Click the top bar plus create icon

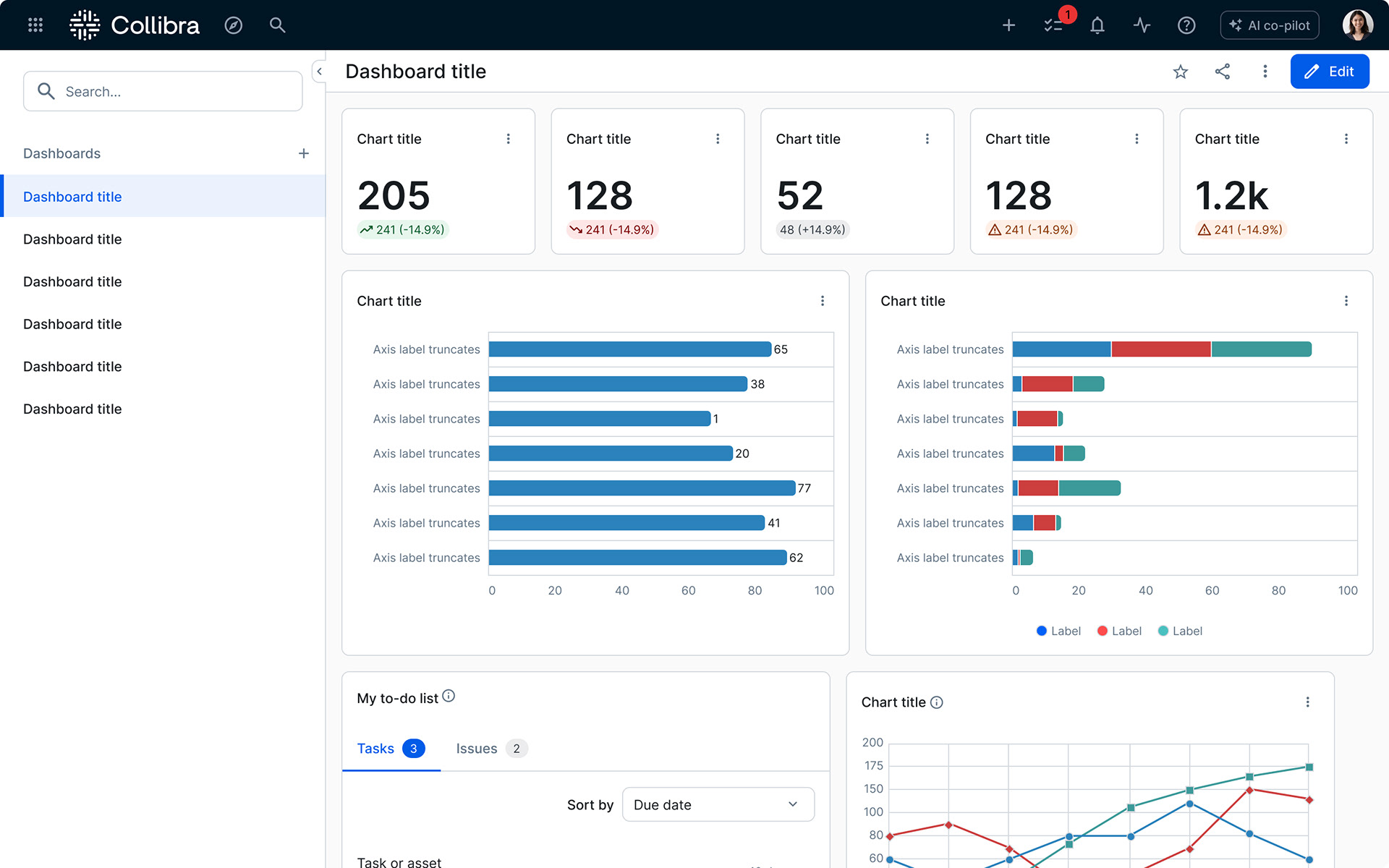[x=1008, y=25]
